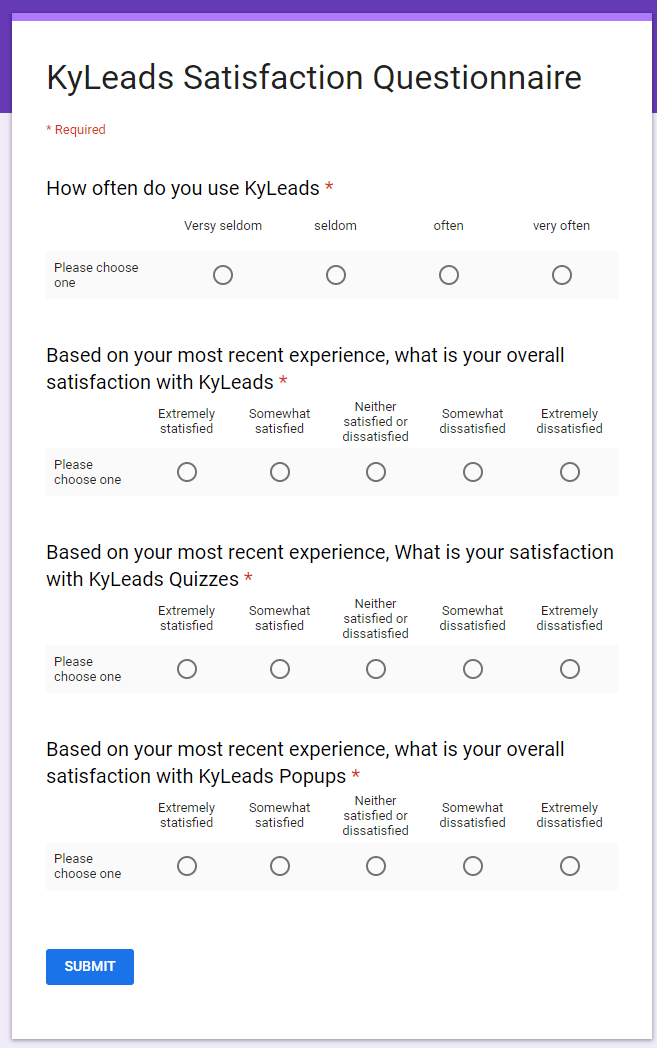Mark 'Extremely dissatisfied' for KyLeads Quizzes
This screenshot has height=1048, width=657.
pos(570,669)
